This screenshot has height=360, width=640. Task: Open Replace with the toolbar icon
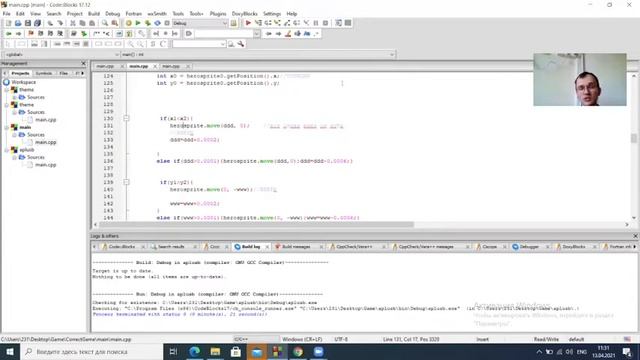pos(115,23)
